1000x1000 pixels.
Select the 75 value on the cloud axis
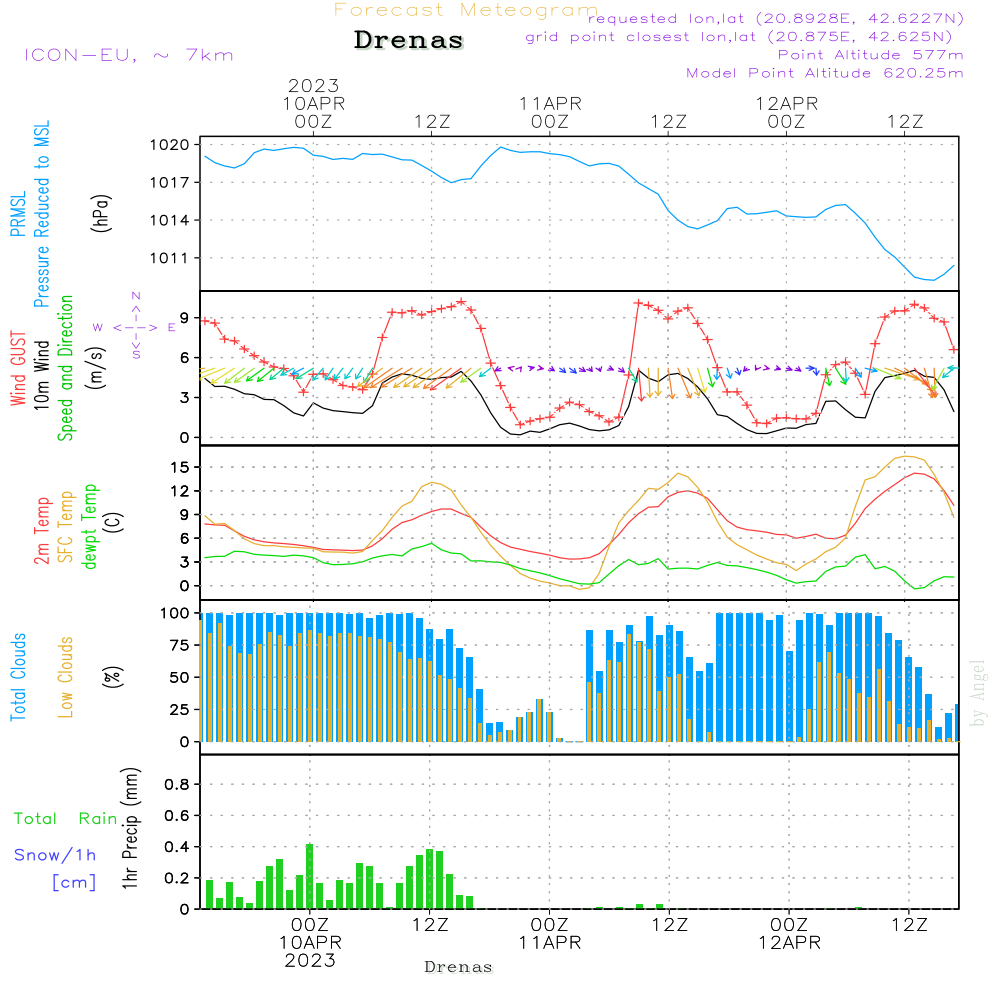[180, 645]
